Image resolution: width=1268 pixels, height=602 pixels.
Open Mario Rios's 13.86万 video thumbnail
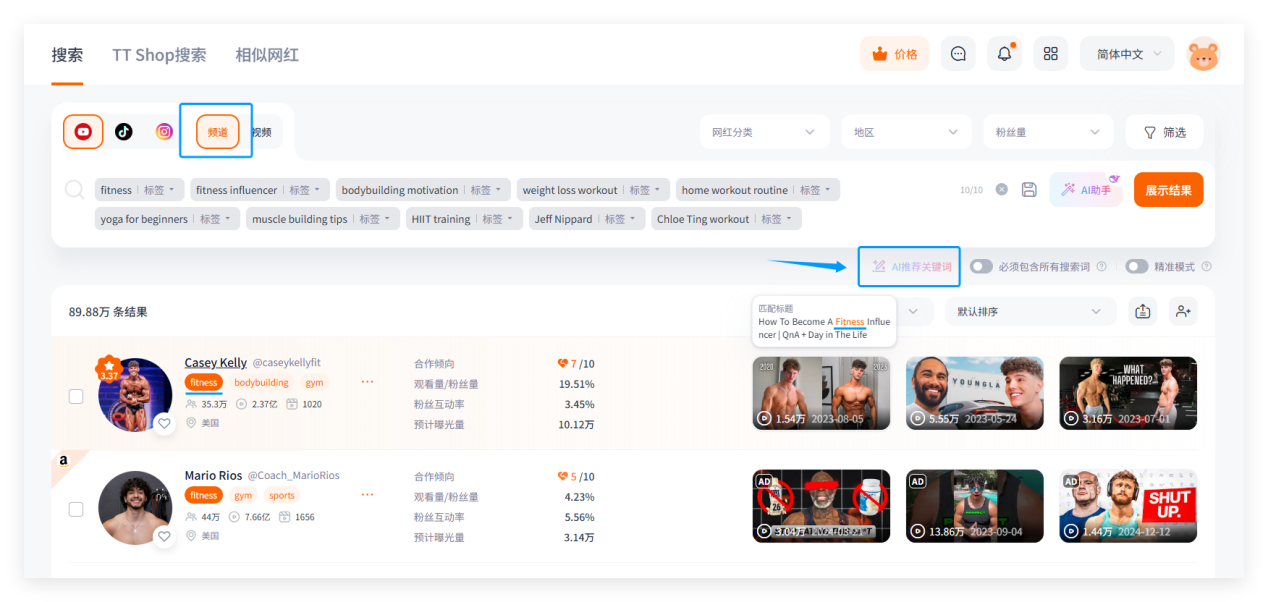pos(974,506)
